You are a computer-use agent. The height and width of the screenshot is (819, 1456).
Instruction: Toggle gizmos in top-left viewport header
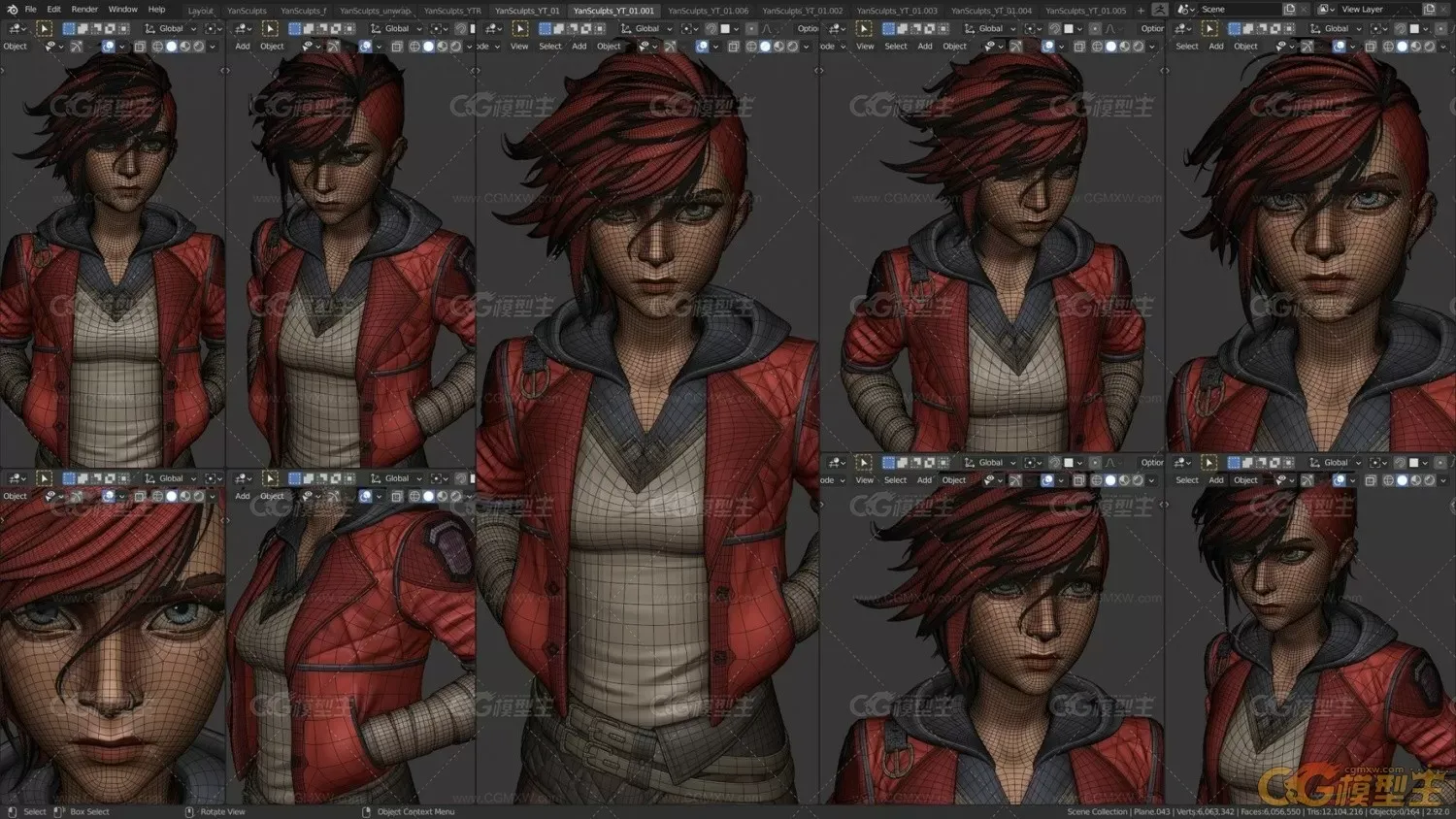pyautogui.click(x=76, y=46)
